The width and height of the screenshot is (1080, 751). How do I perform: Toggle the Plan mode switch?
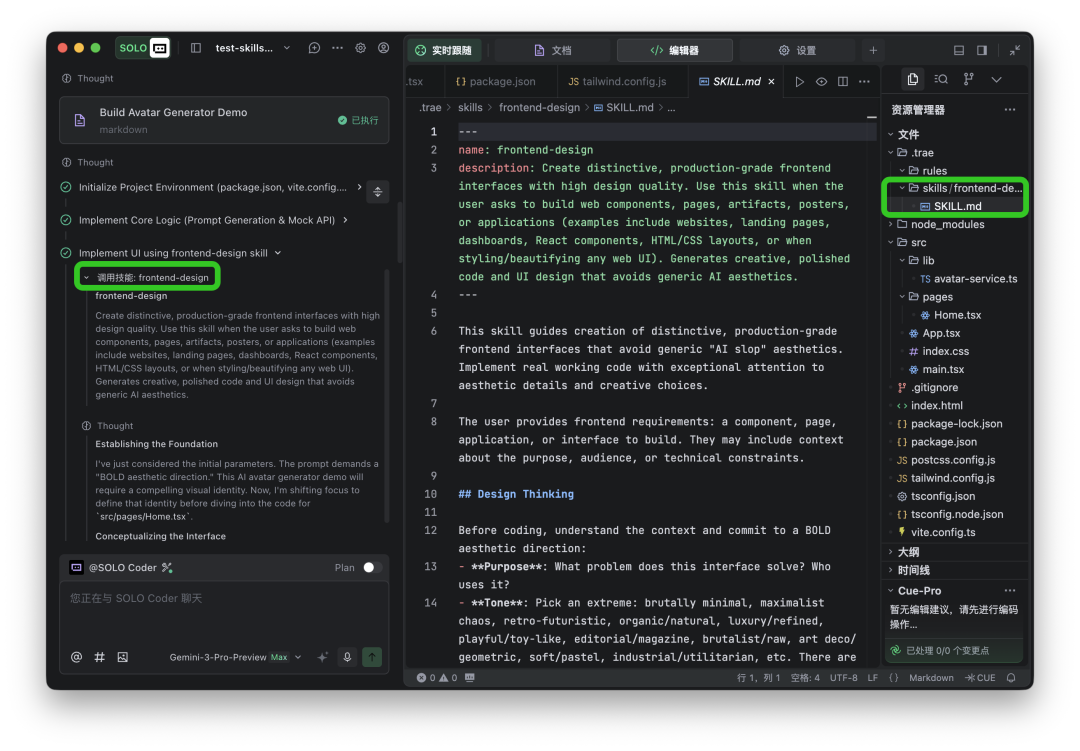click(371, 568)
